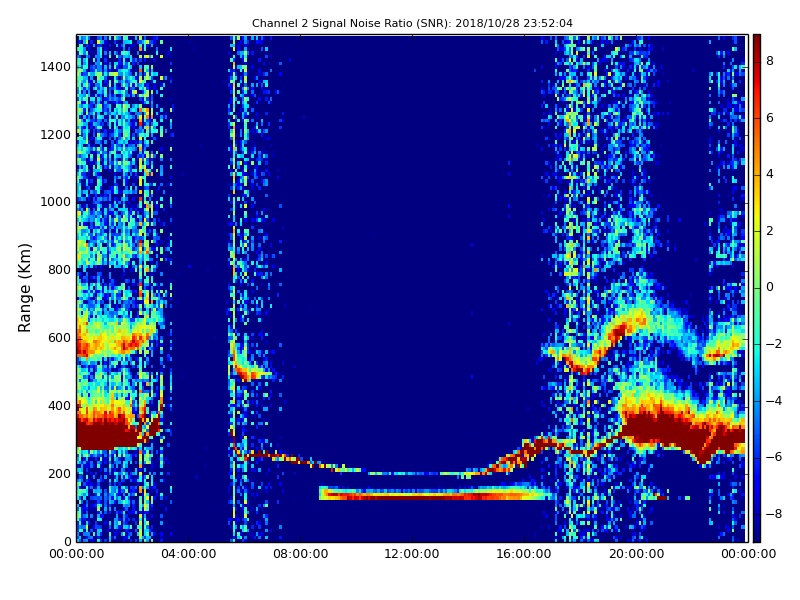Click the 400 range tick label
This screenshot has height=600, width=800.
[59, 406]
